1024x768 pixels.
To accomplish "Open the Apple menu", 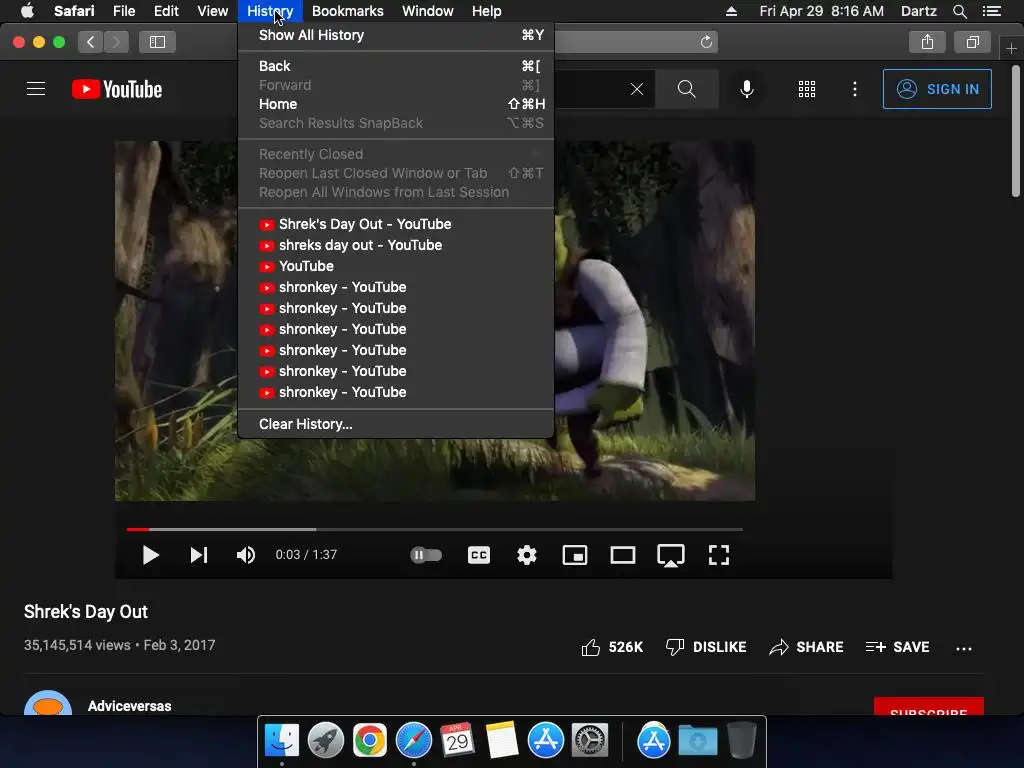I will [27, 11].
